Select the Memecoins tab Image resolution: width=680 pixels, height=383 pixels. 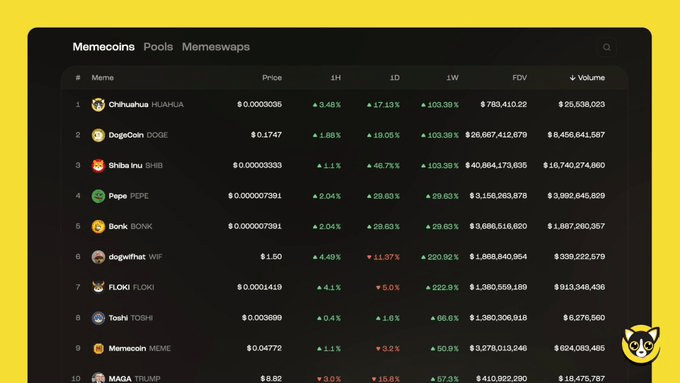[x=104, y=47]
